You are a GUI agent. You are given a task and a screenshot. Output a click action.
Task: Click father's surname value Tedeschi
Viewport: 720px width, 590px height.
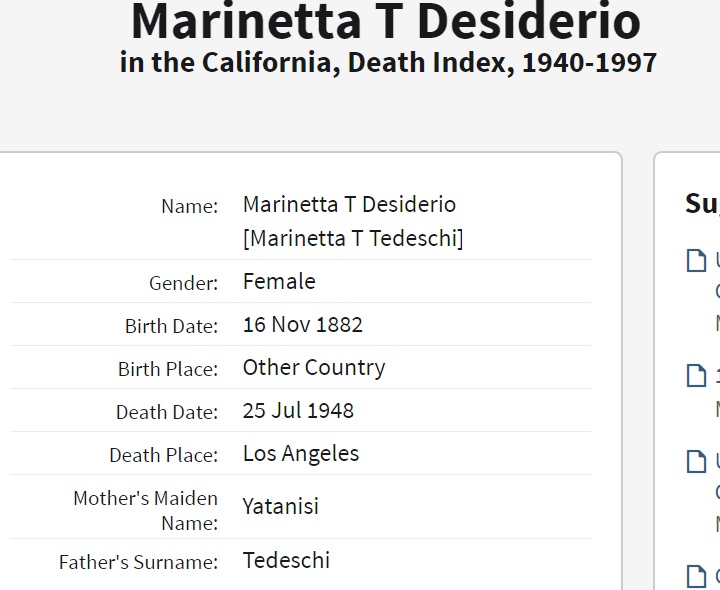tap(286, 561)
